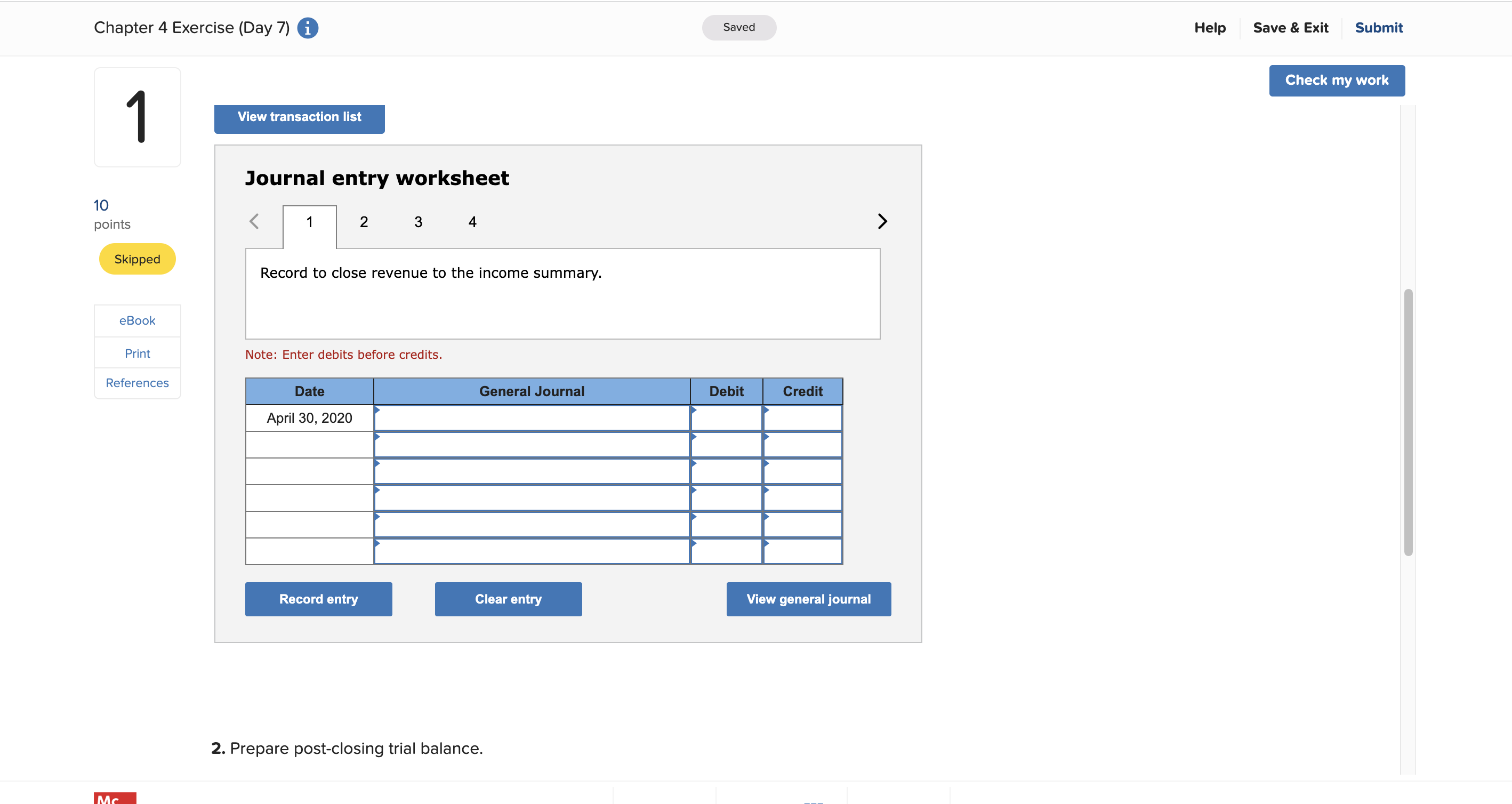The width and height of the screenshot is (1512, 804).
Task: Select journal entry tab 4
Action: point(472,222)
